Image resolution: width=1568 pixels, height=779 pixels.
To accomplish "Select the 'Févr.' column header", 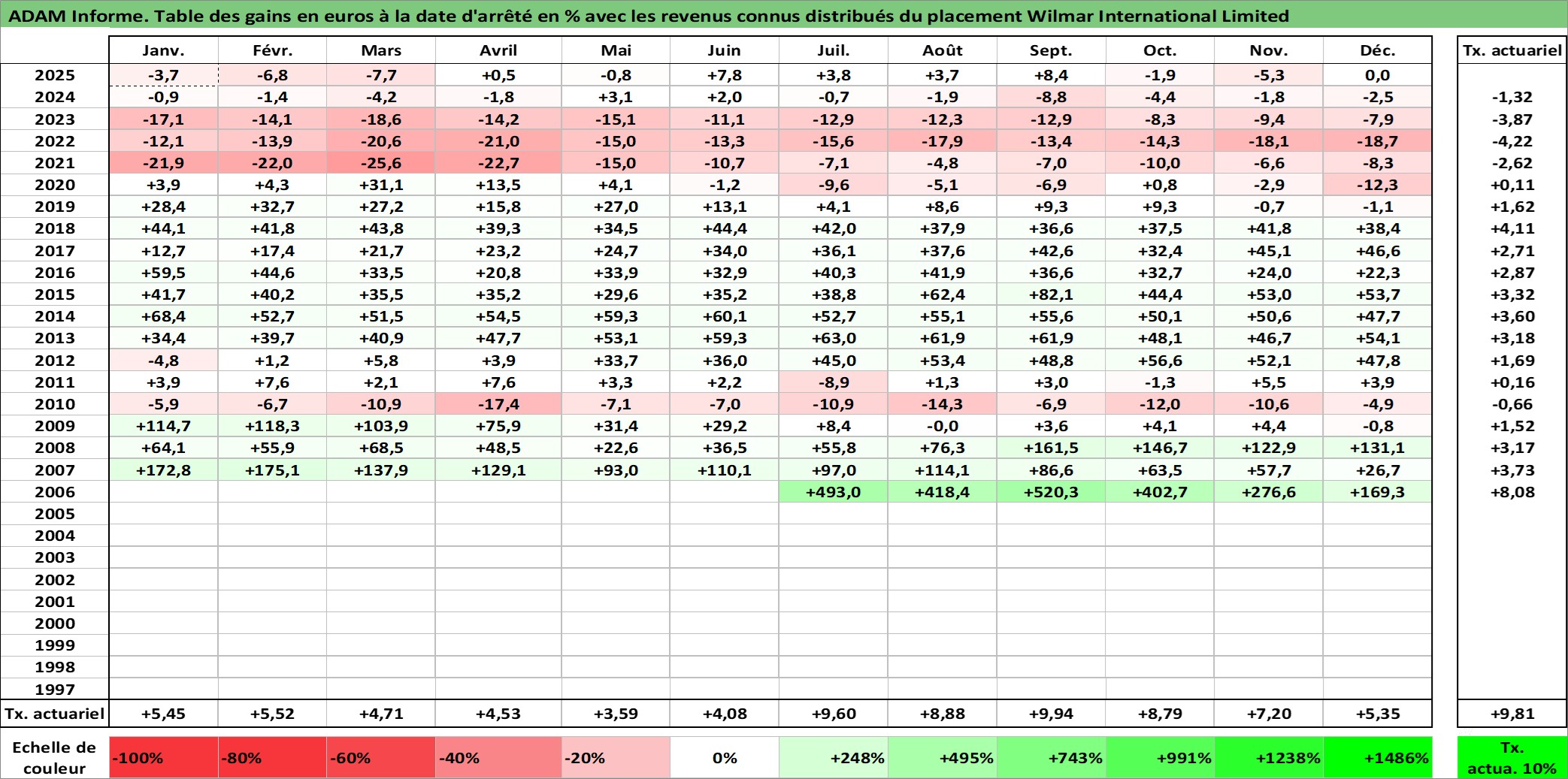I will click(272, 50).
